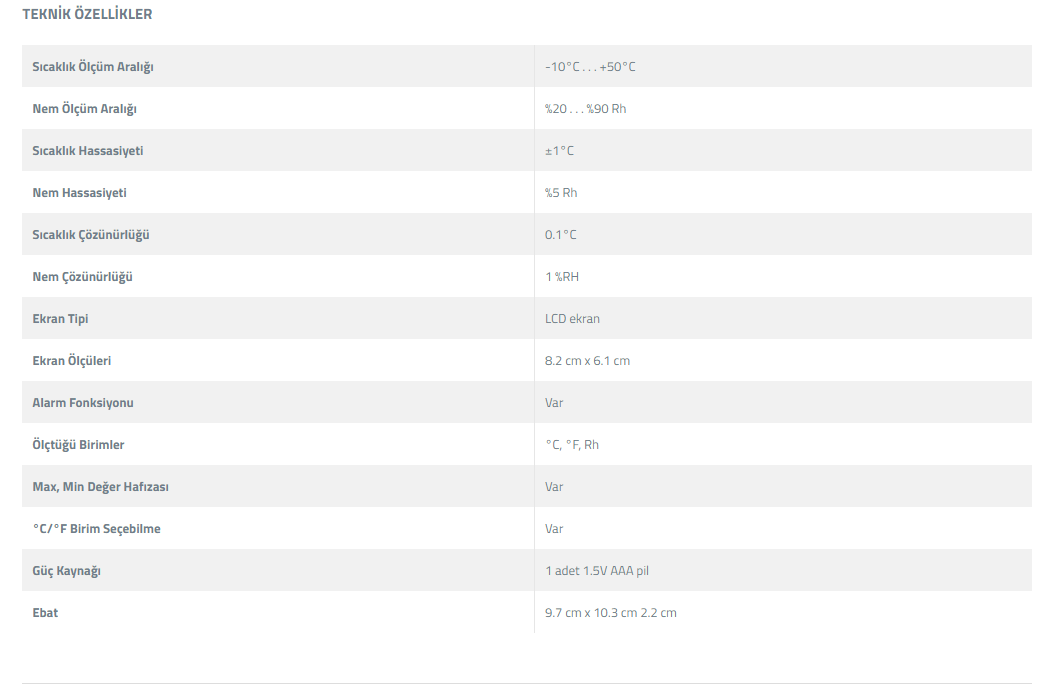Click the %20...%90 Rh humidity value
Screen dimensions: 1043x691
pos(585,109)
